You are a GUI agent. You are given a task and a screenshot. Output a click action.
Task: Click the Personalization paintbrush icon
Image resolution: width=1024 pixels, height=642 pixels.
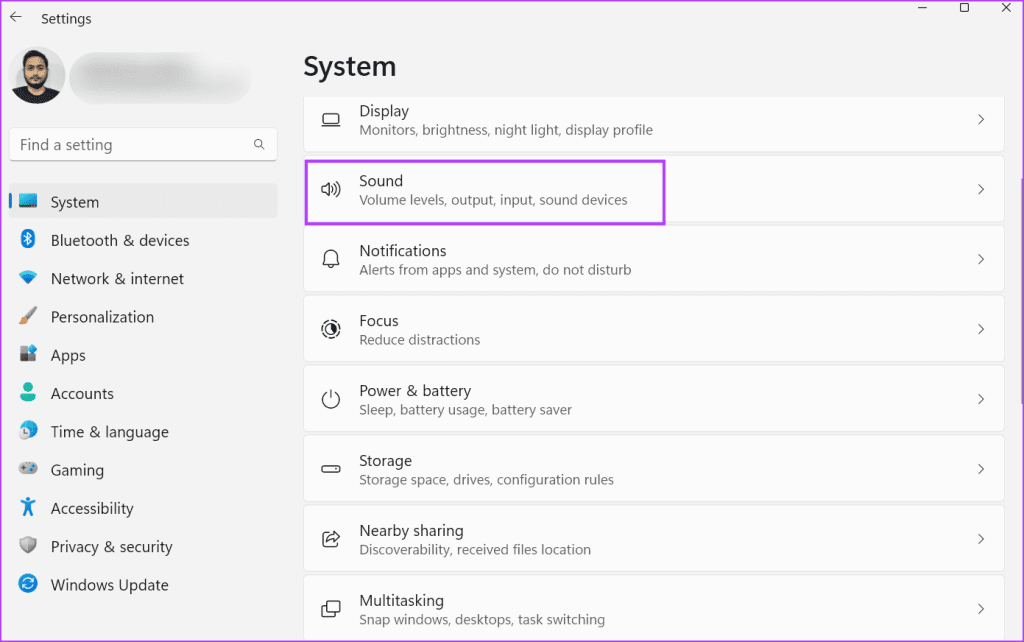pos(28,317)
